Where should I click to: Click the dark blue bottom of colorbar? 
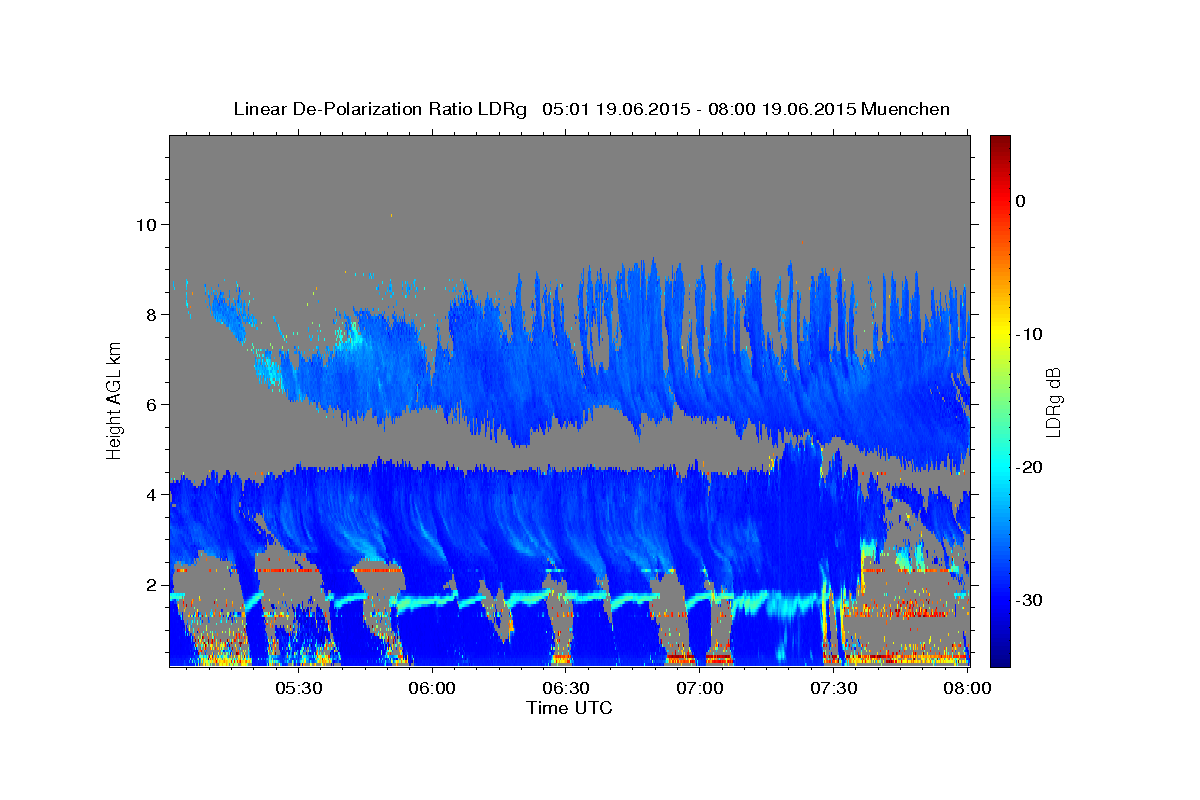1000,655
